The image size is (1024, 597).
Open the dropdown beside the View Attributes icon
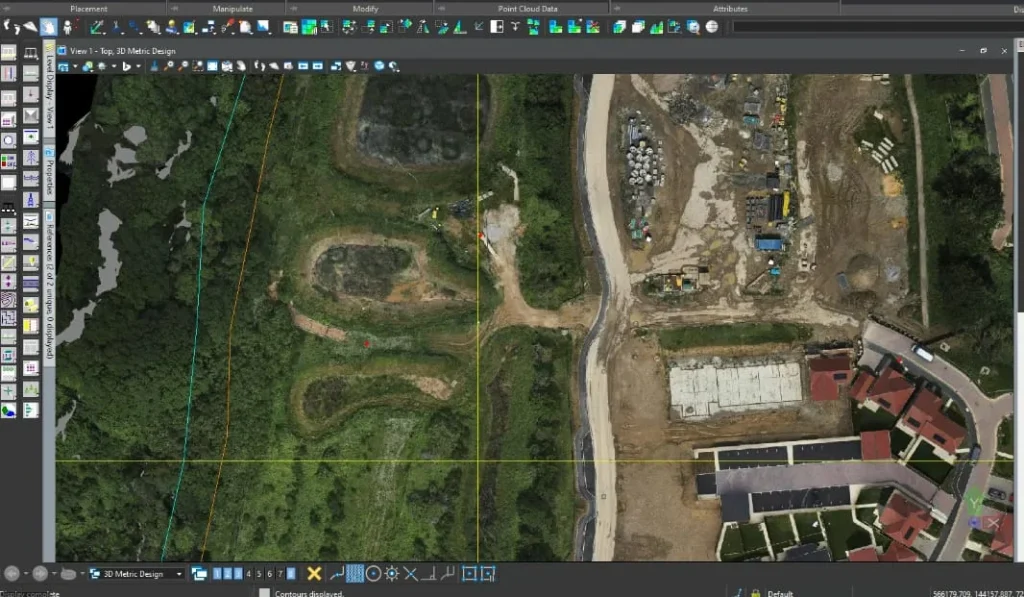tap(75, 65)
